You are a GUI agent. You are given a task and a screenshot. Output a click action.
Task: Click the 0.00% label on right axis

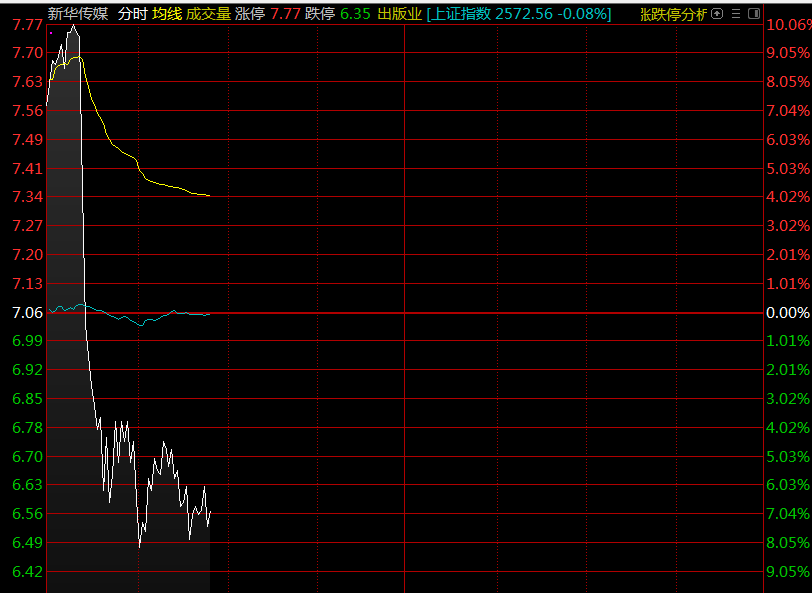coord(787,313)
